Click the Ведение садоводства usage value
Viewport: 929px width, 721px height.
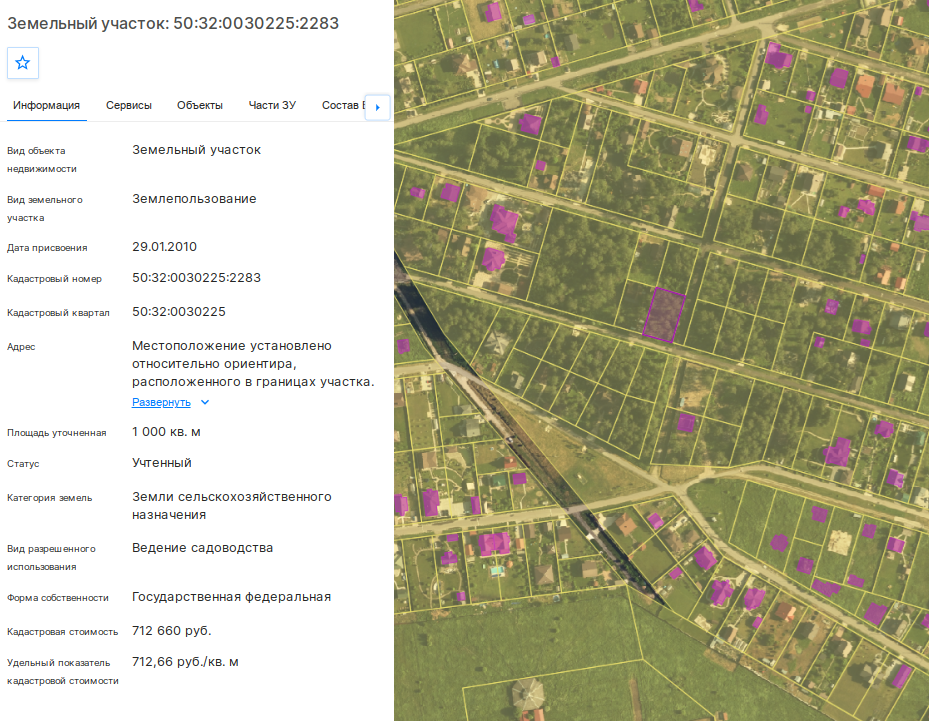(202, 548)
